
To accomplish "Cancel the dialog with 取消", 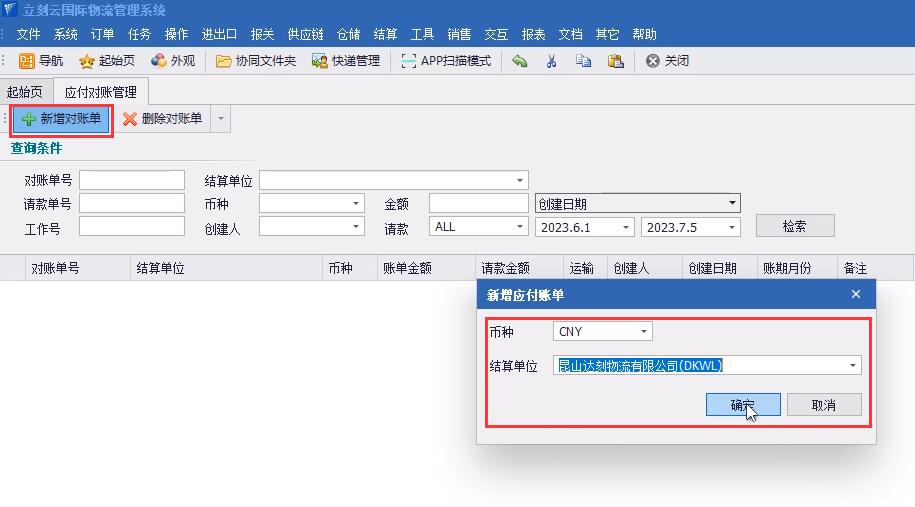I will coord(824,404).
